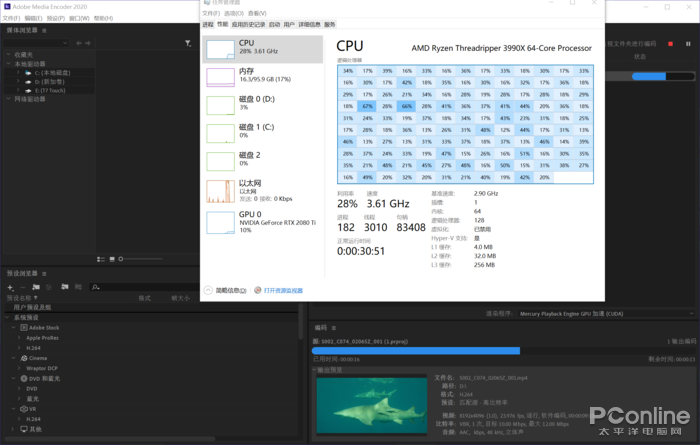Viewport: 700px width, 445px height.
Task: Open Media Encoder 文件(F) menu
Action: tap(11, 18)
